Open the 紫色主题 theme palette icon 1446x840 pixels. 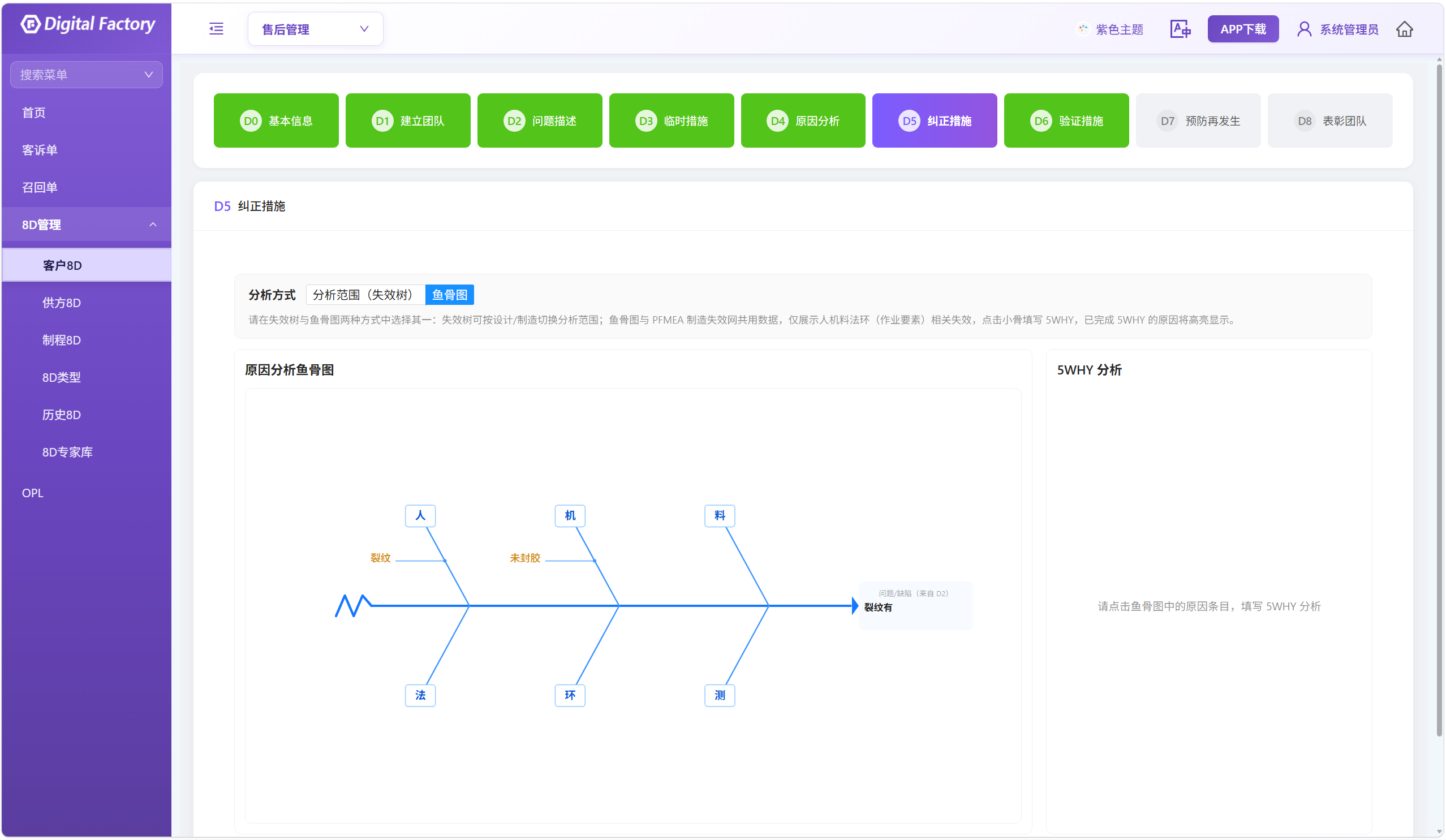coord(1083,29)
